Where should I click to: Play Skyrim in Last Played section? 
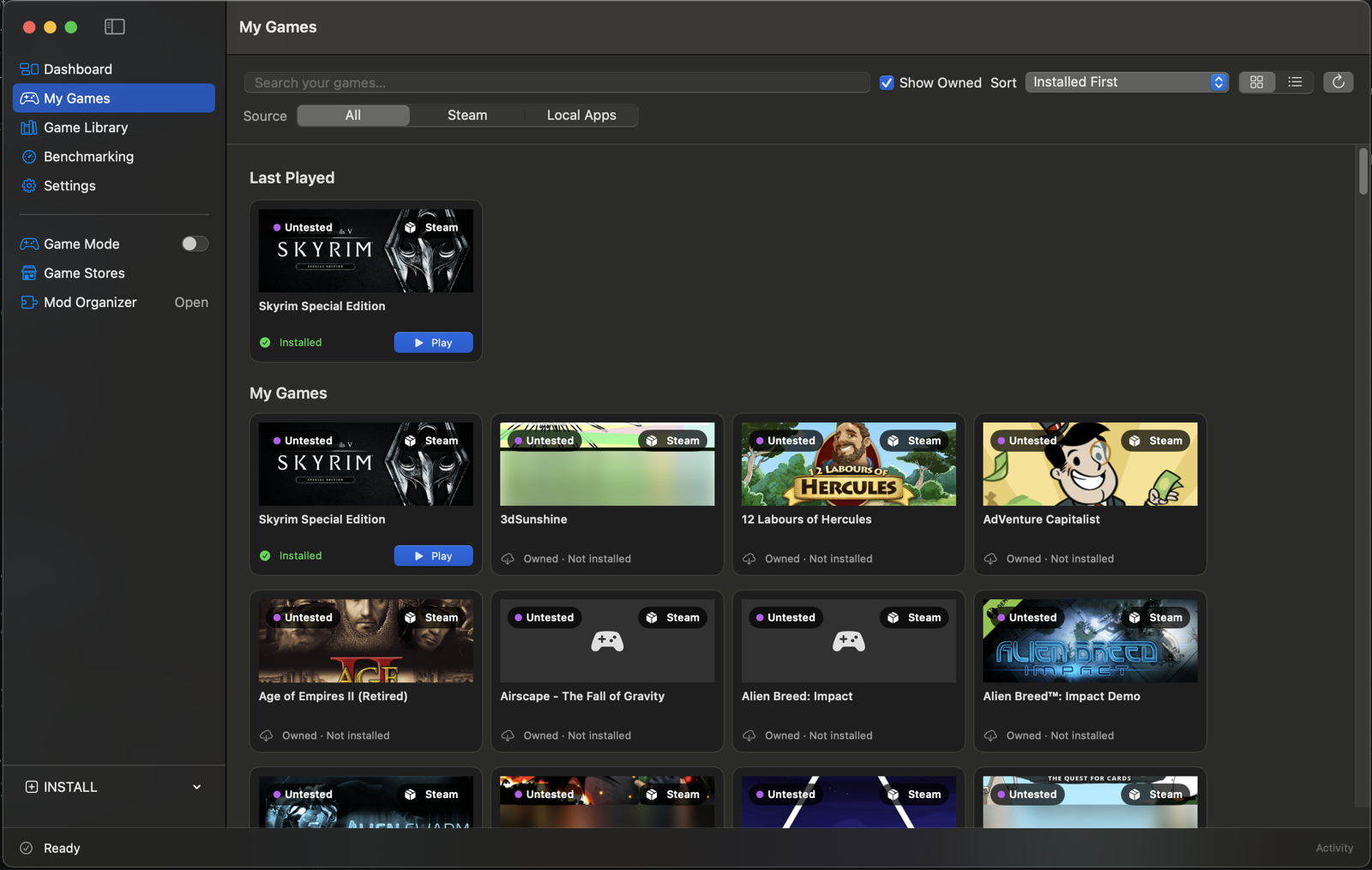(x=433, y=342)
